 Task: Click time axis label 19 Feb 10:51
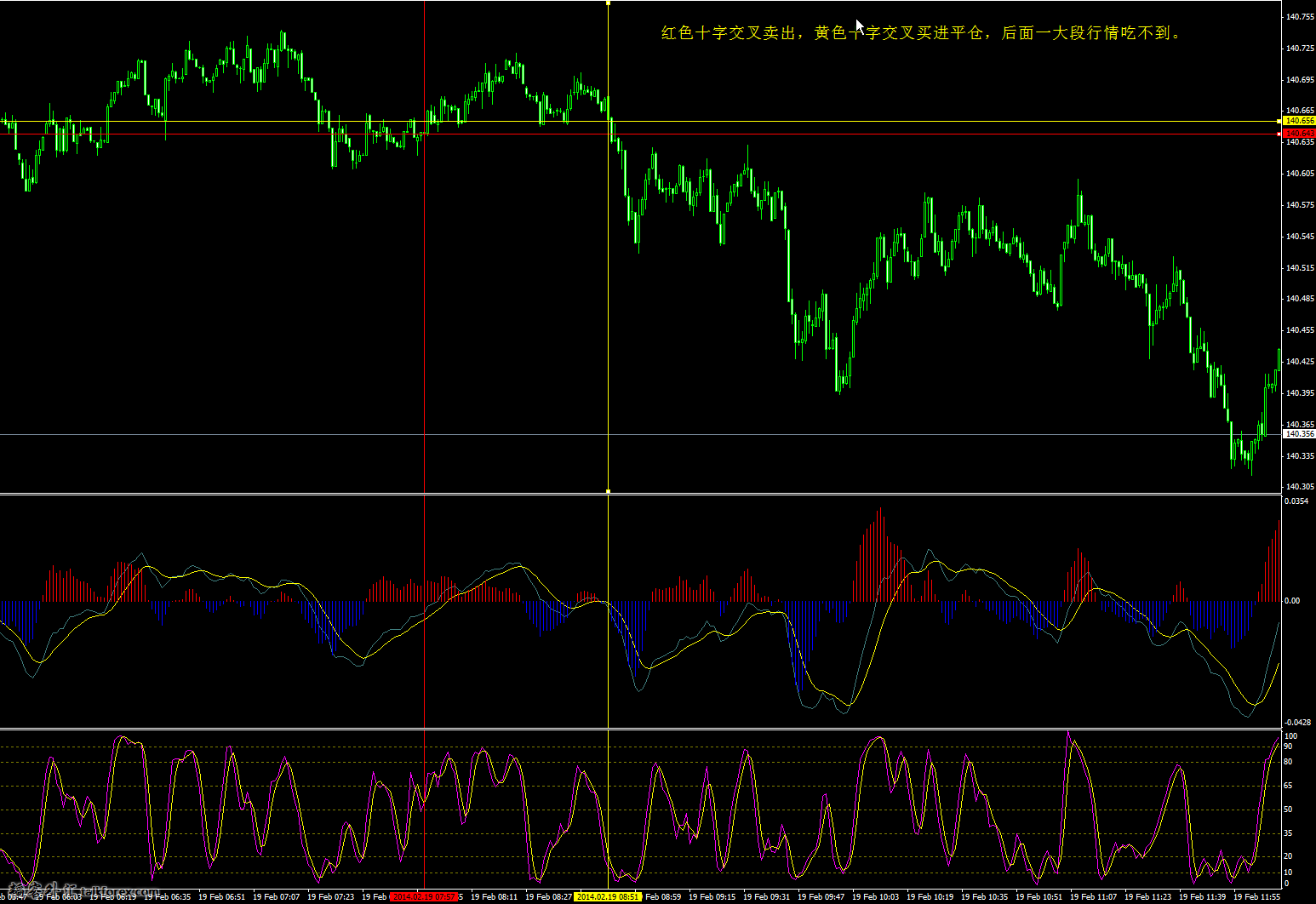[x=1038, y=896]
